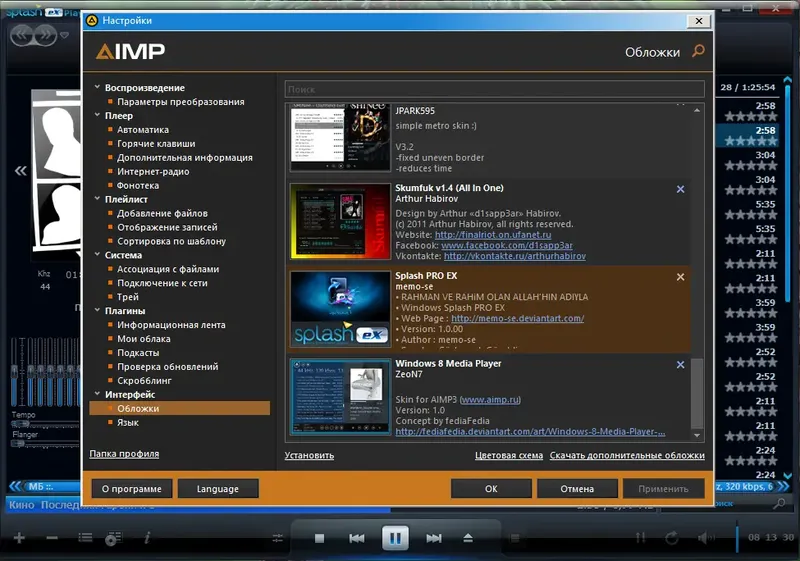Viewport: 800px width, 561px height.
Task: Click the round forward arrow at player top-left
Action: [45, 35]
